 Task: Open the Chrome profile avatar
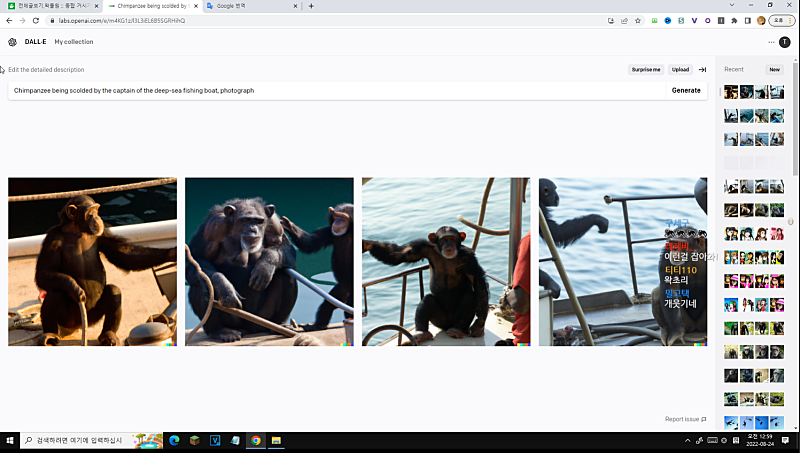pyautogui.click(x=761, y=20)
